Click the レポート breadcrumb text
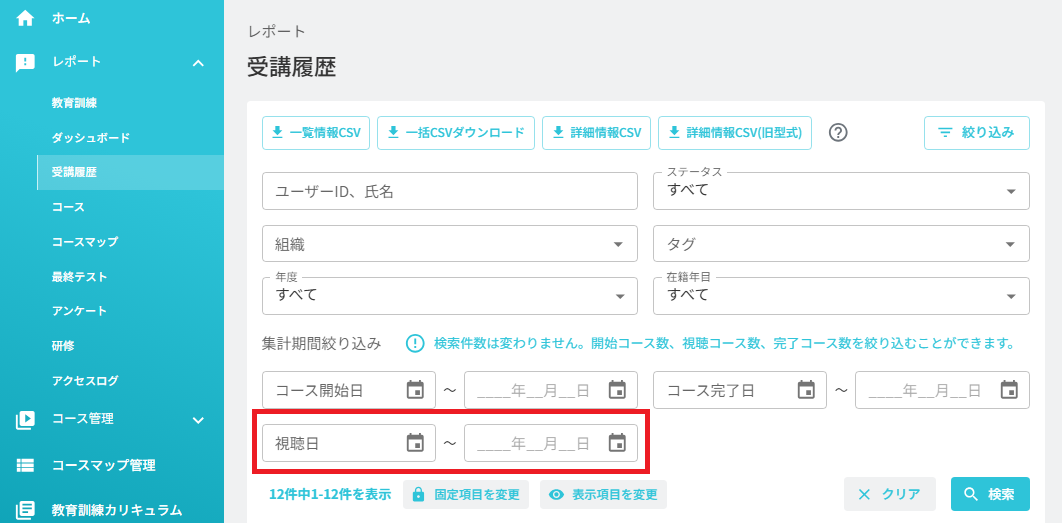 click(x=277, y=31)
